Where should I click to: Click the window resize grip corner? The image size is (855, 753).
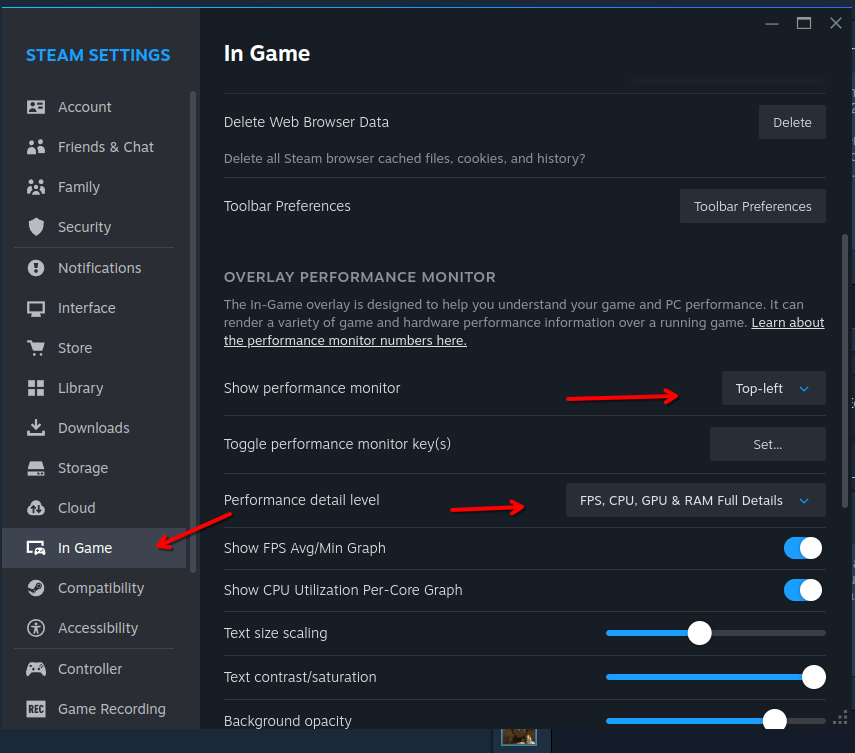tap(840, 718)
